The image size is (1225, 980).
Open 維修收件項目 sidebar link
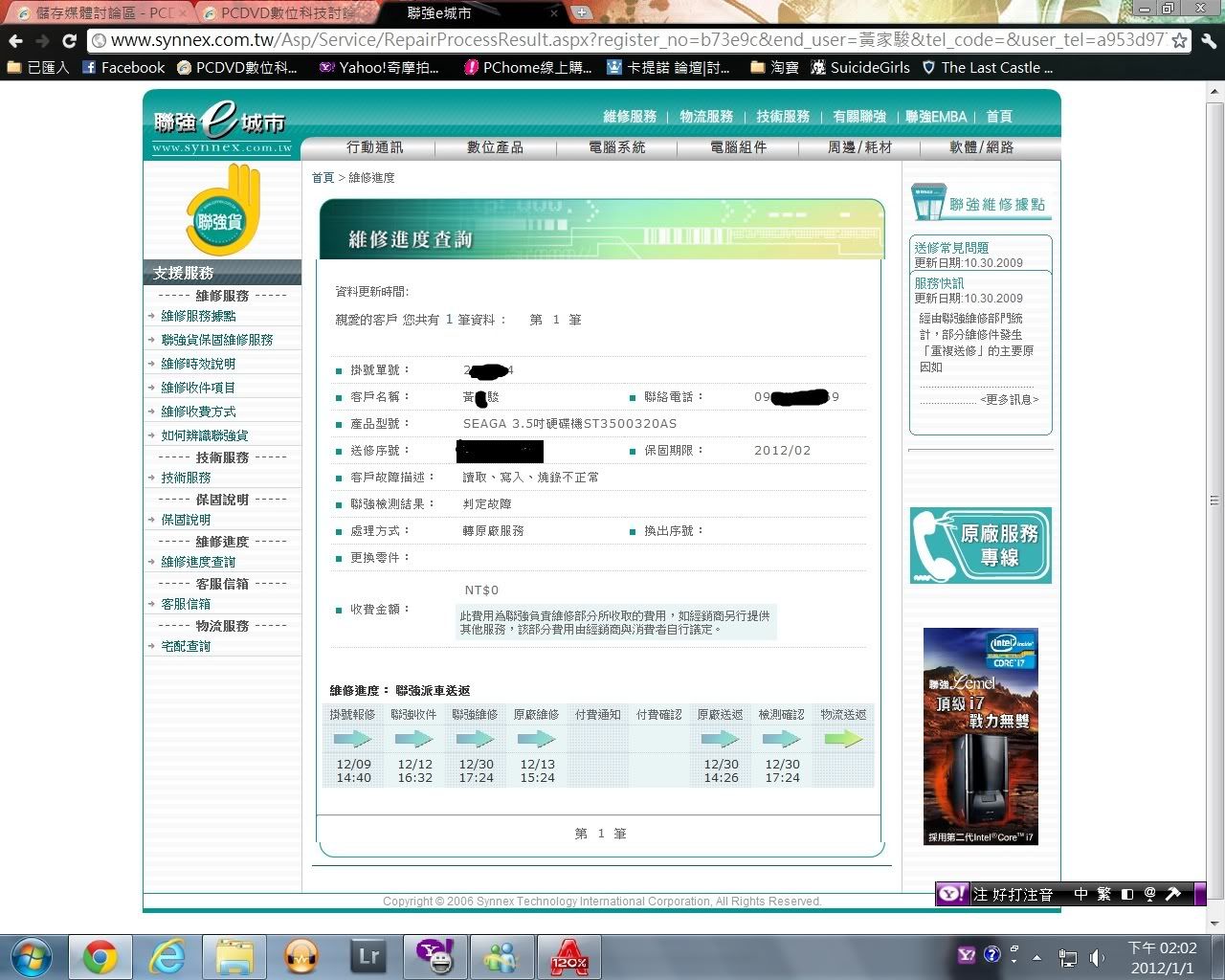click(x=198, y=388)
